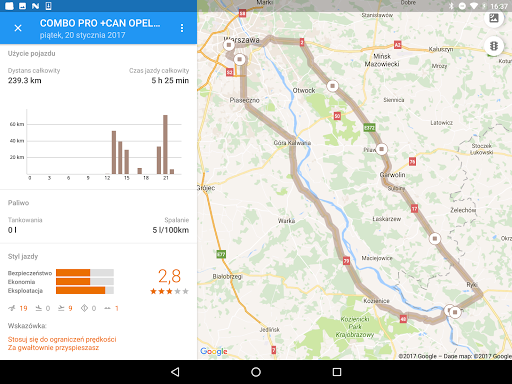Tap the speeding events icon showing 19
Screen dimensions: 512x384
point(12,308)
